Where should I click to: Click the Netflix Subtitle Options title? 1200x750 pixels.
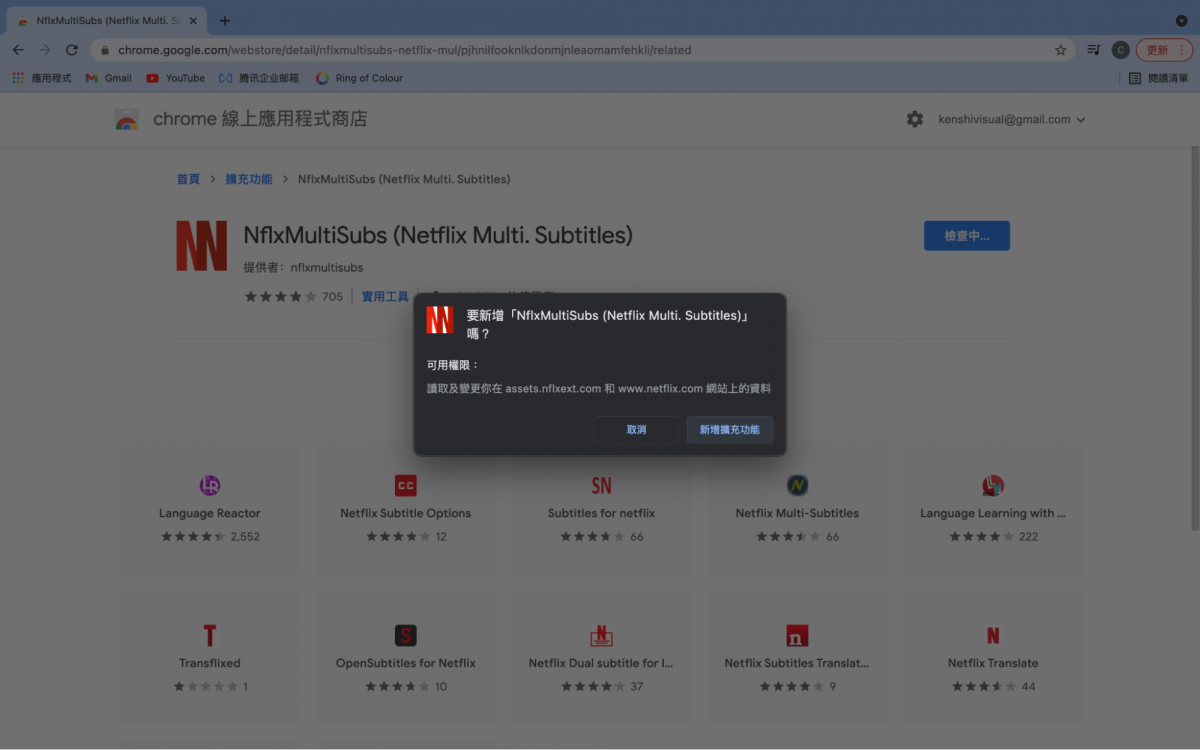coord(405,513)
